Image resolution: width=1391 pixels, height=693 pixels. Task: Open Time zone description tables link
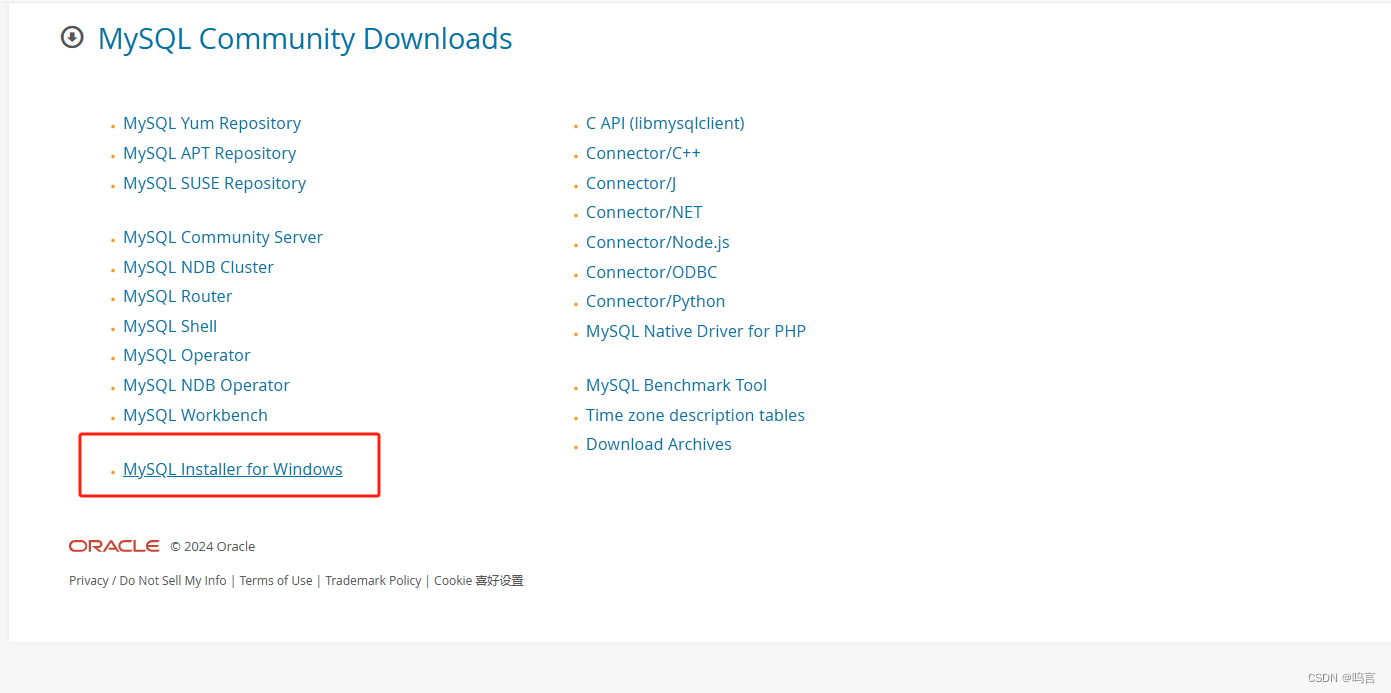[695, 415]
